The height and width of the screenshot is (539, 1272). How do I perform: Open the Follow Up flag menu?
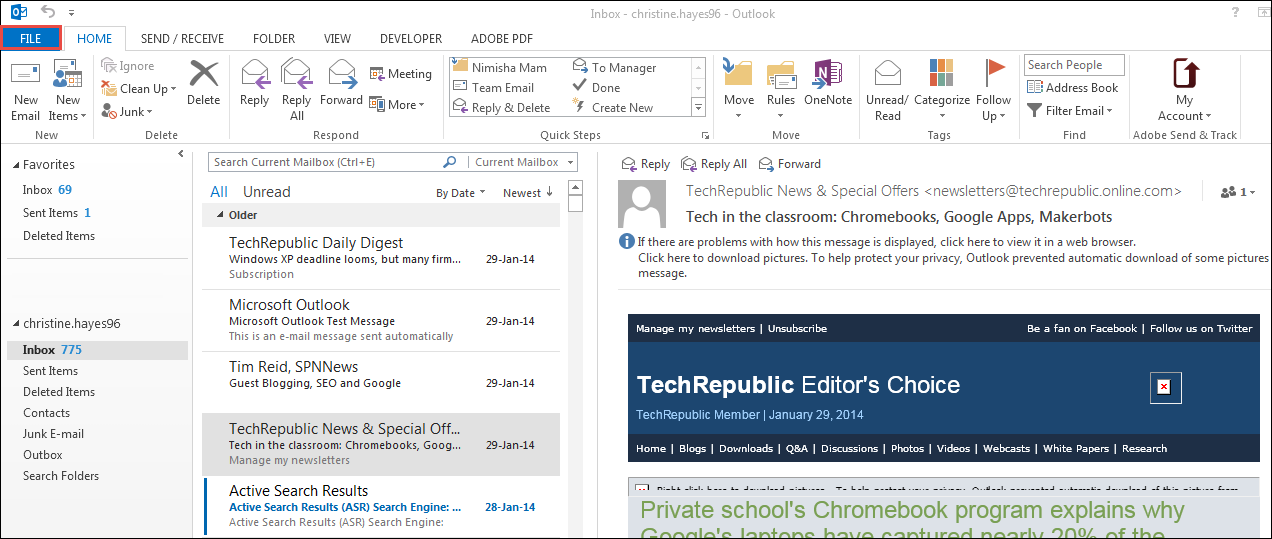[994, 90]
